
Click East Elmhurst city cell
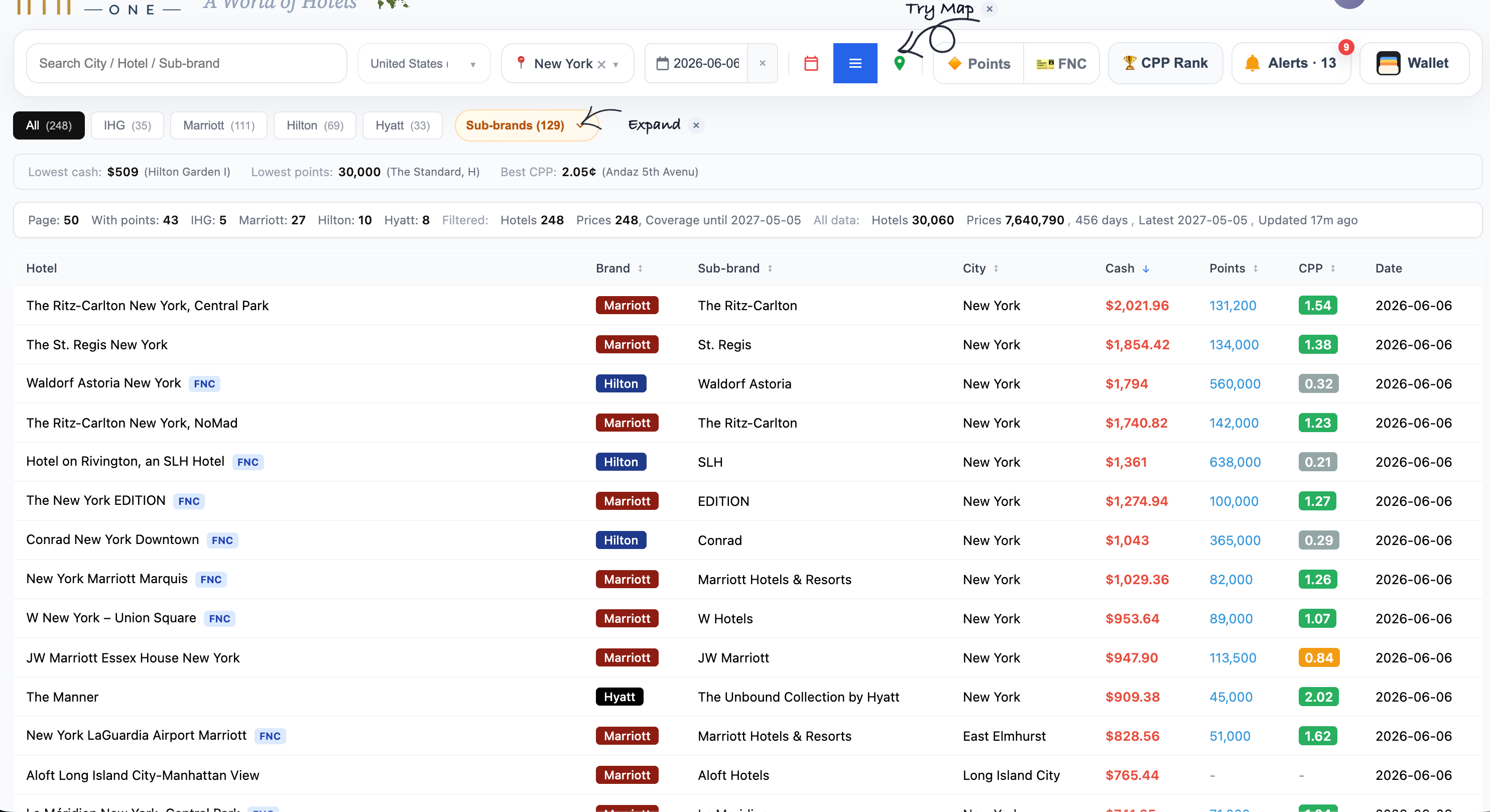pyautogui.click(x=1004, y=736)
